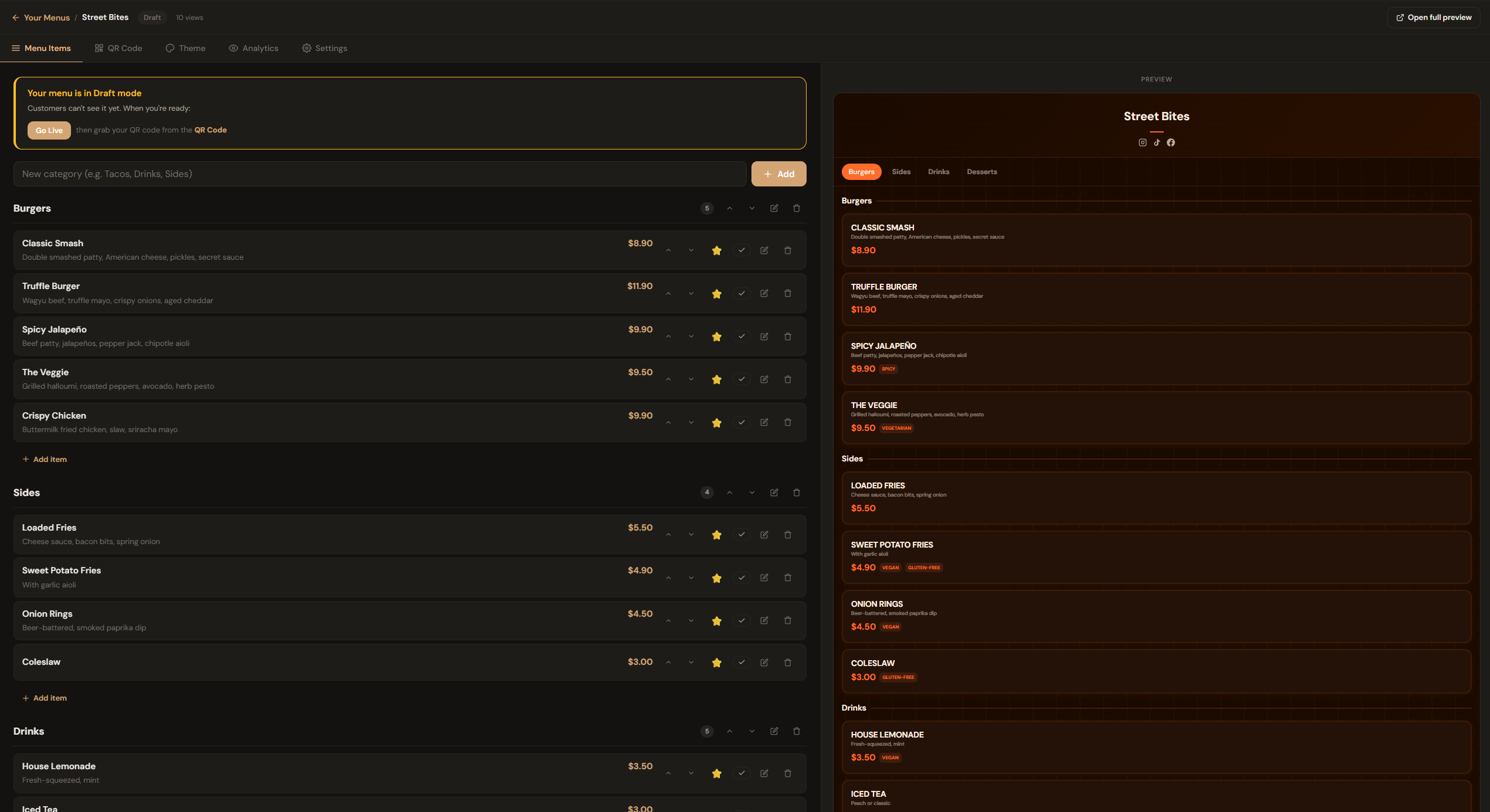This screenshot has width=1490, height=812.
Task: Open Facebook icon in preview header
Action: pyautogui.click(x=1171, y=142)
